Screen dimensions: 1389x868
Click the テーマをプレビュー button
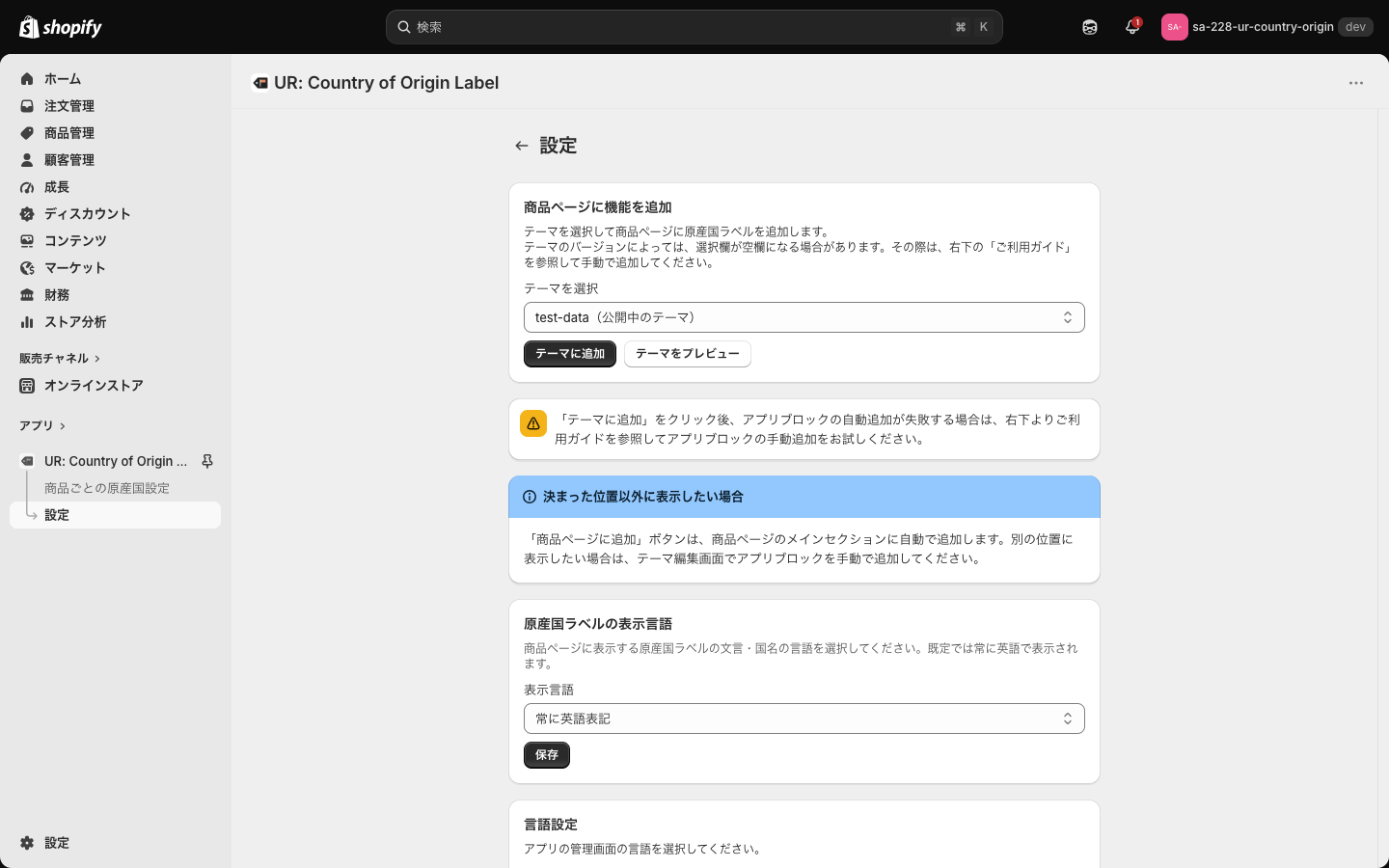point(688,354)
